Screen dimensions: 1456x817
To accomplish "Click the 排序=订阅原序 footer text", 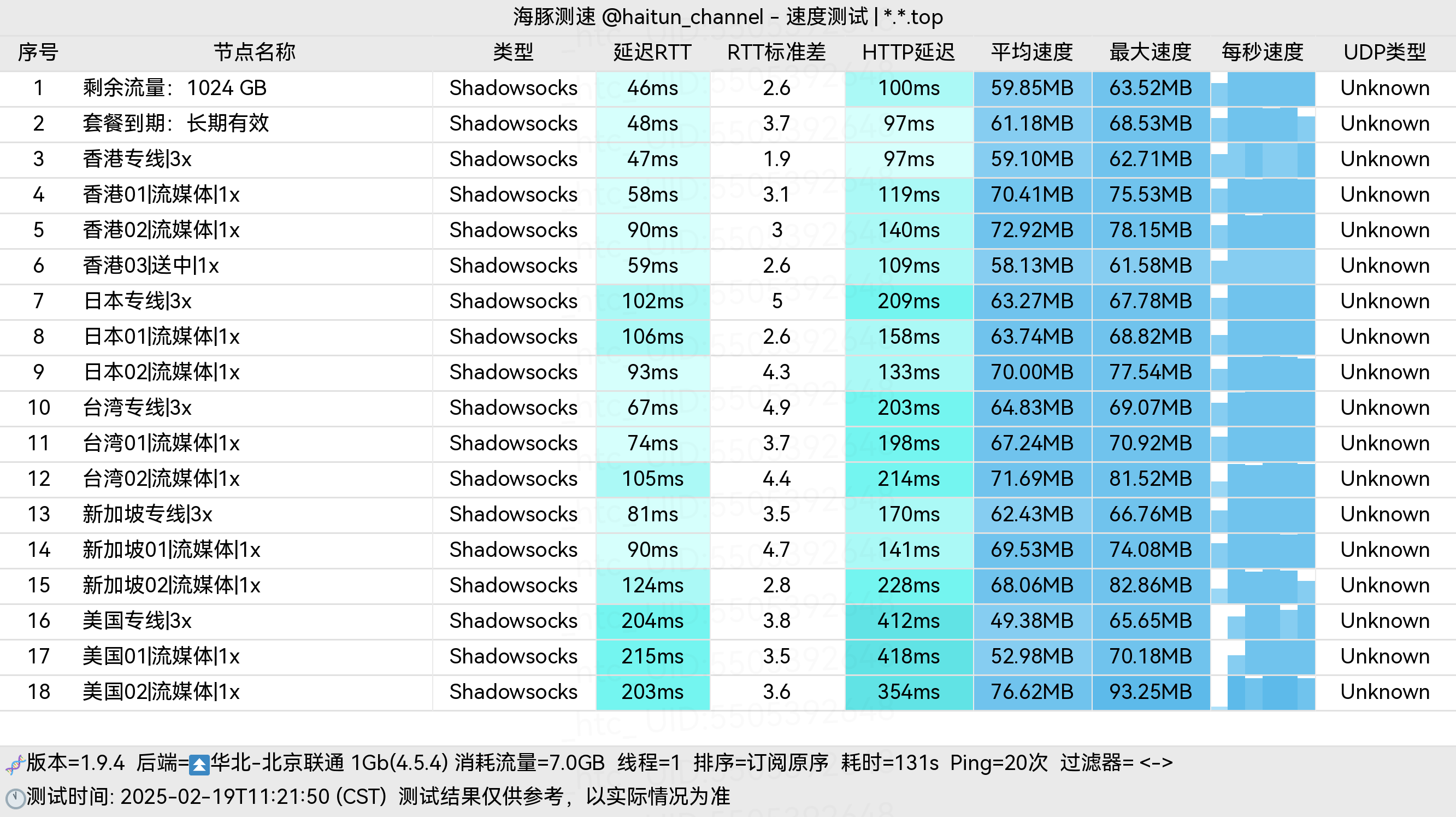I will 761,763.
